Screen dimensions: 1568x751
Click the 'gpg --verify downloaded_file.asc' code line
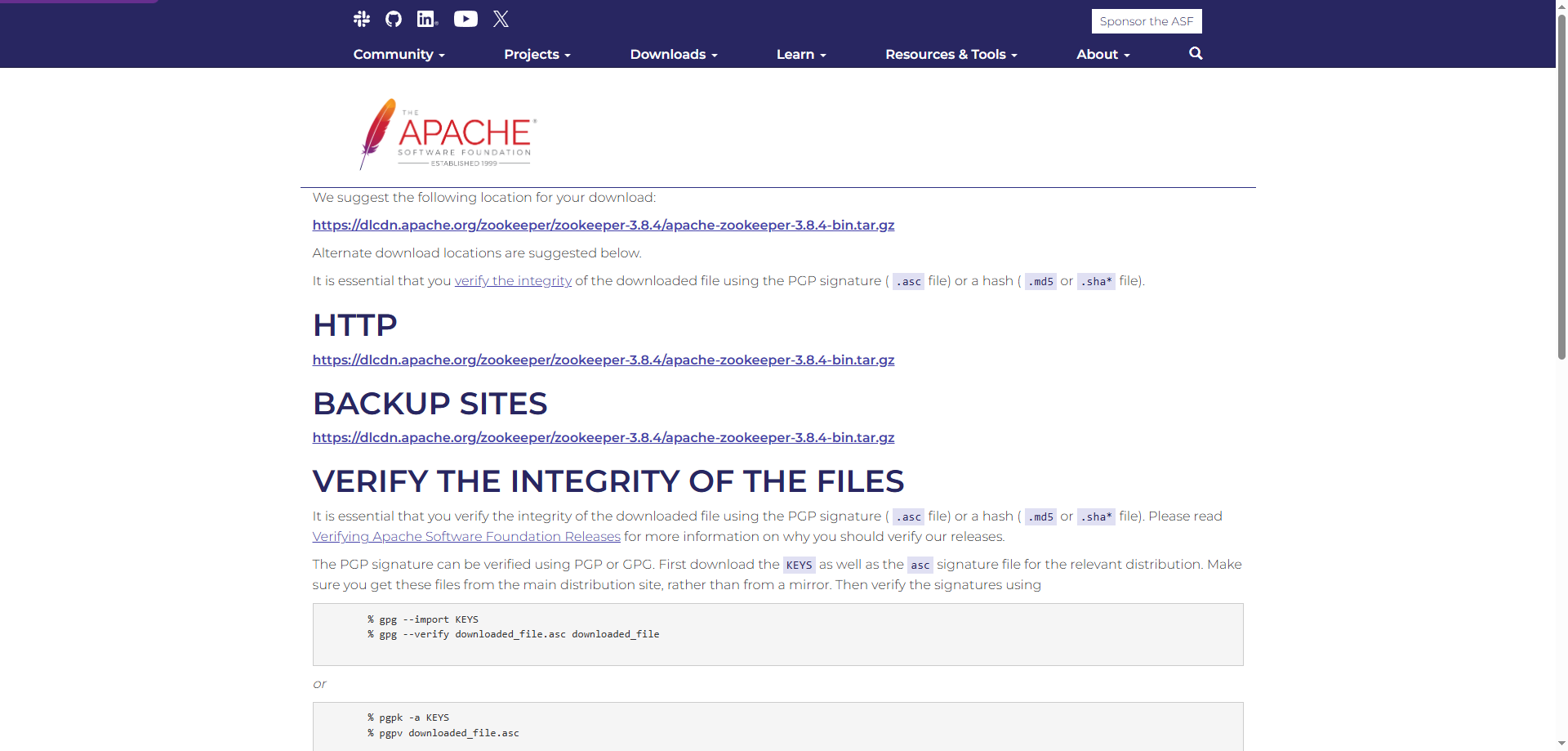(x=513, y=634)
